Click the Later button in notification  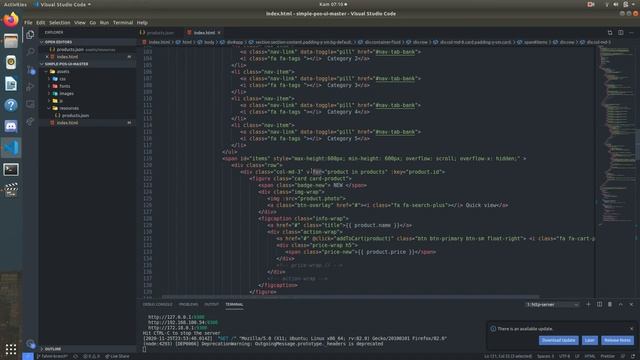click(x=589, y=340)
